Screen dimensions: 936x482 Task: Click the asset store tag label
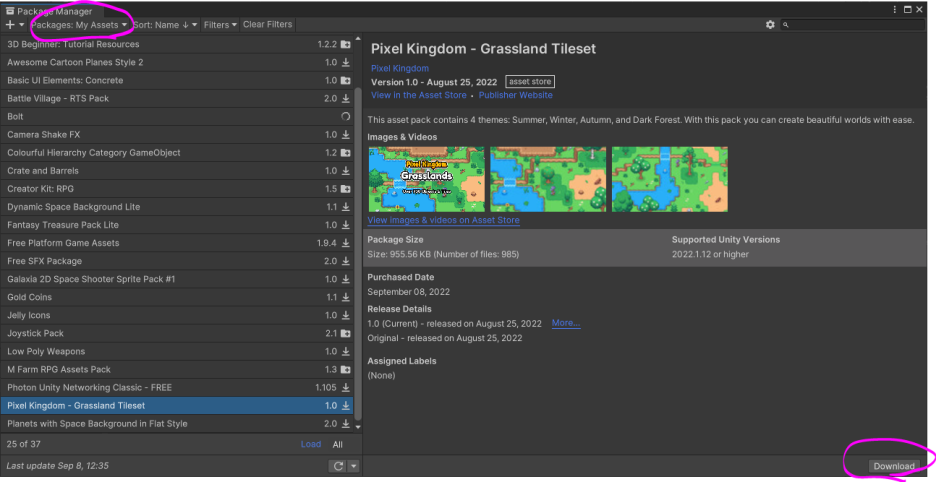coord(530,82)
